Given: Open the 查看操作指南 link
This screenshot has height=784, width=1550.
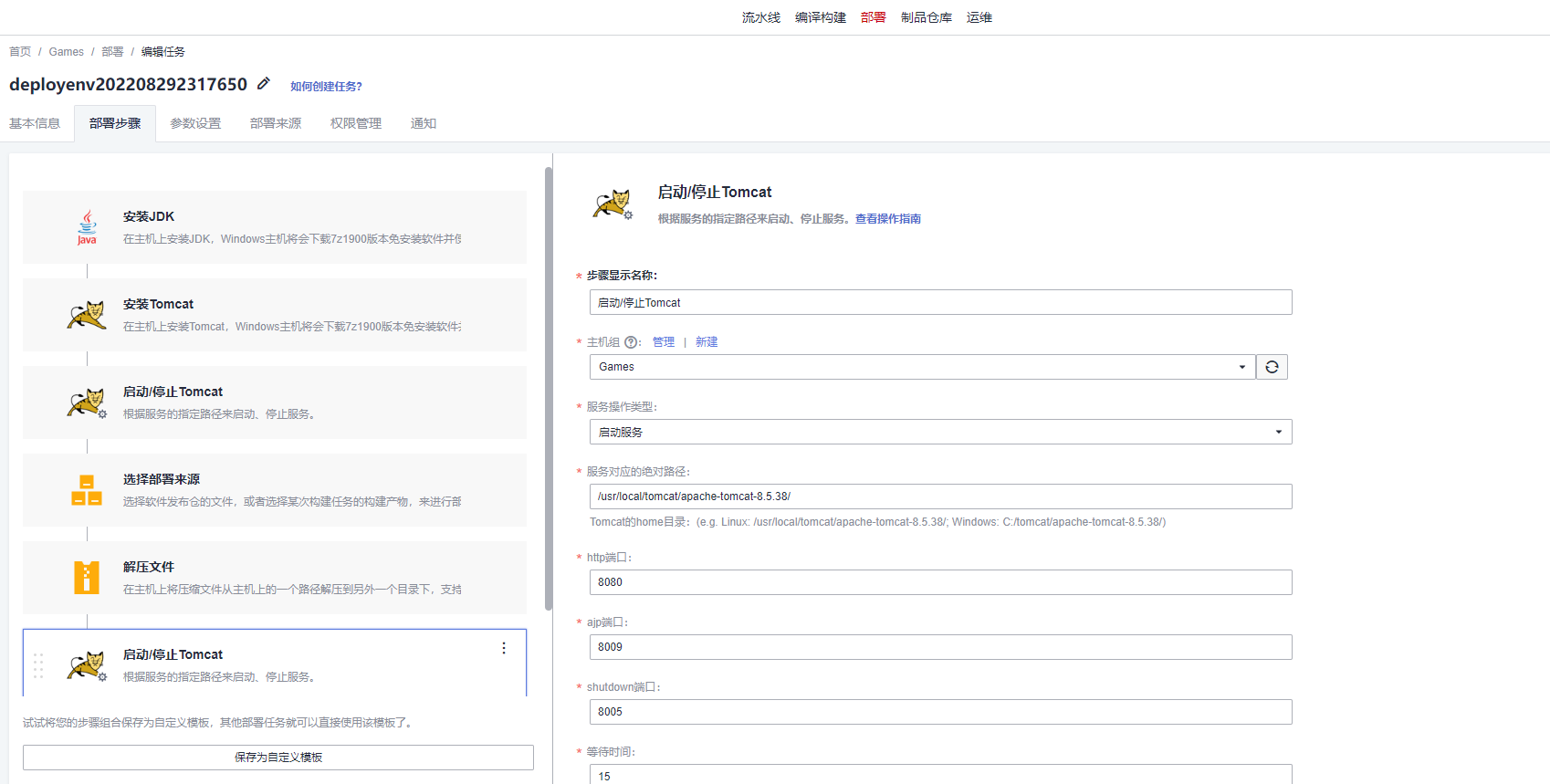Looking at the screenshot, I should point(888,219).
